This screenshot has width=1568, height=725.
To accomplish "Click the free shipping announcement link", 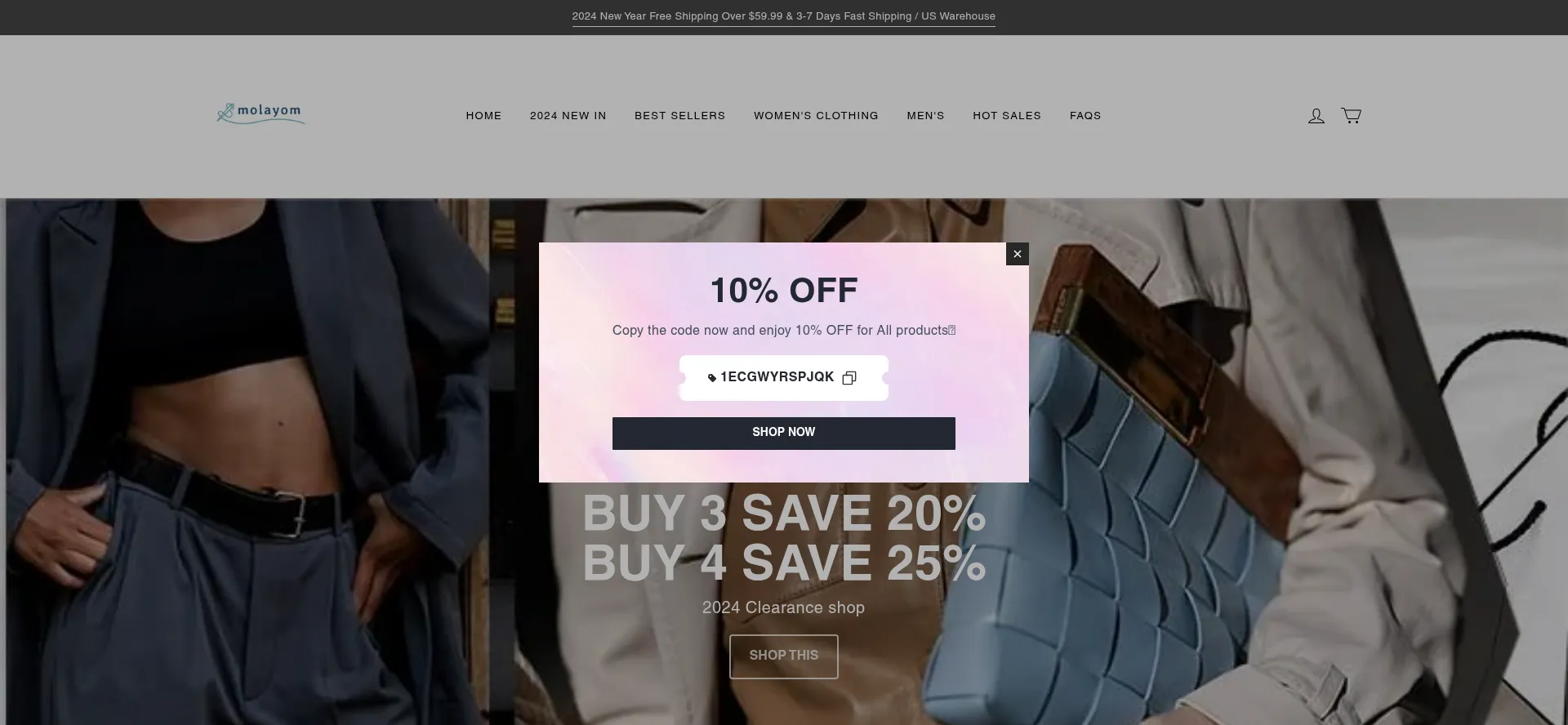I will [x=783, y=16].
